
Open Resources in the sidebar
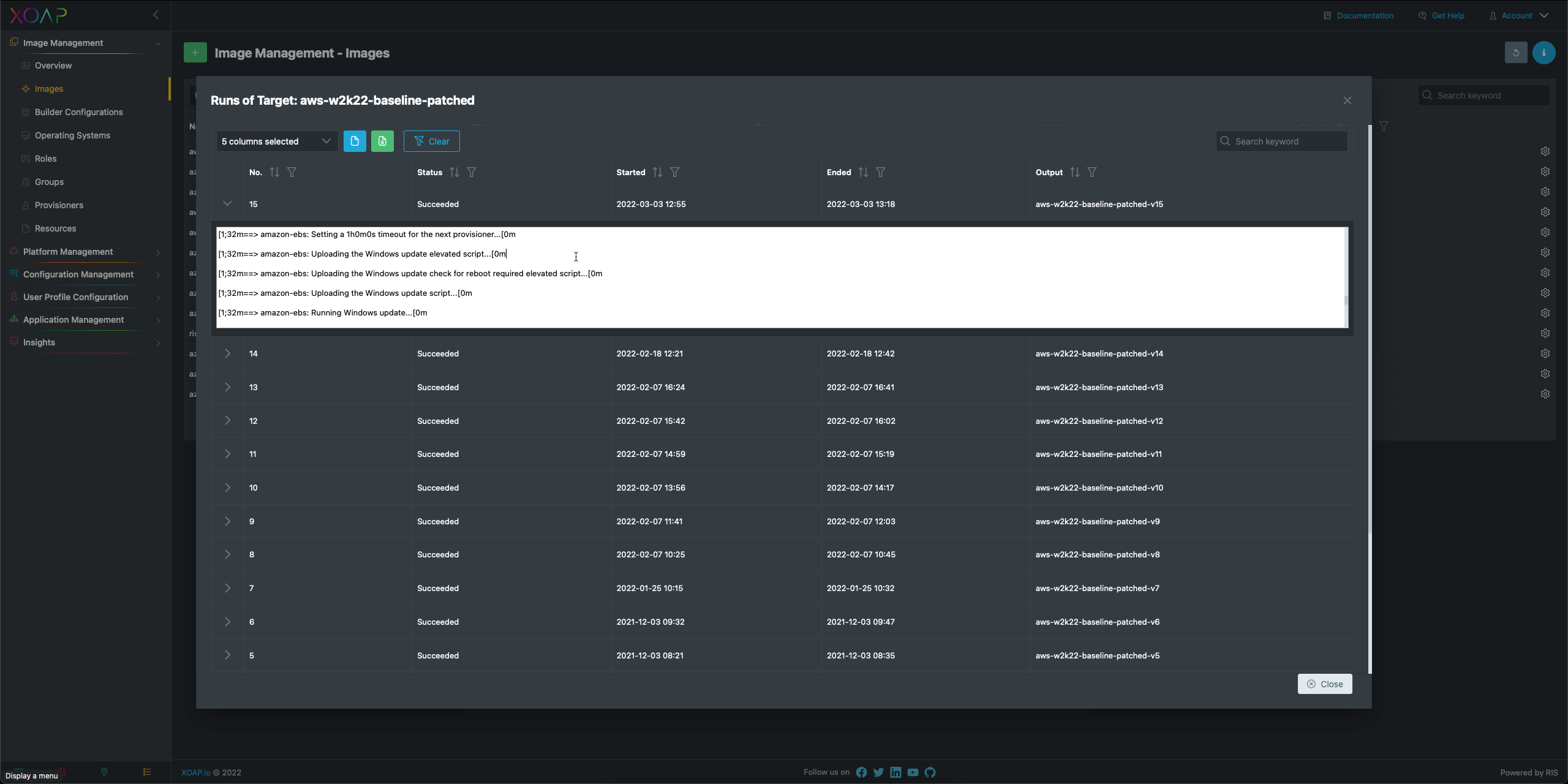point(55,228)
